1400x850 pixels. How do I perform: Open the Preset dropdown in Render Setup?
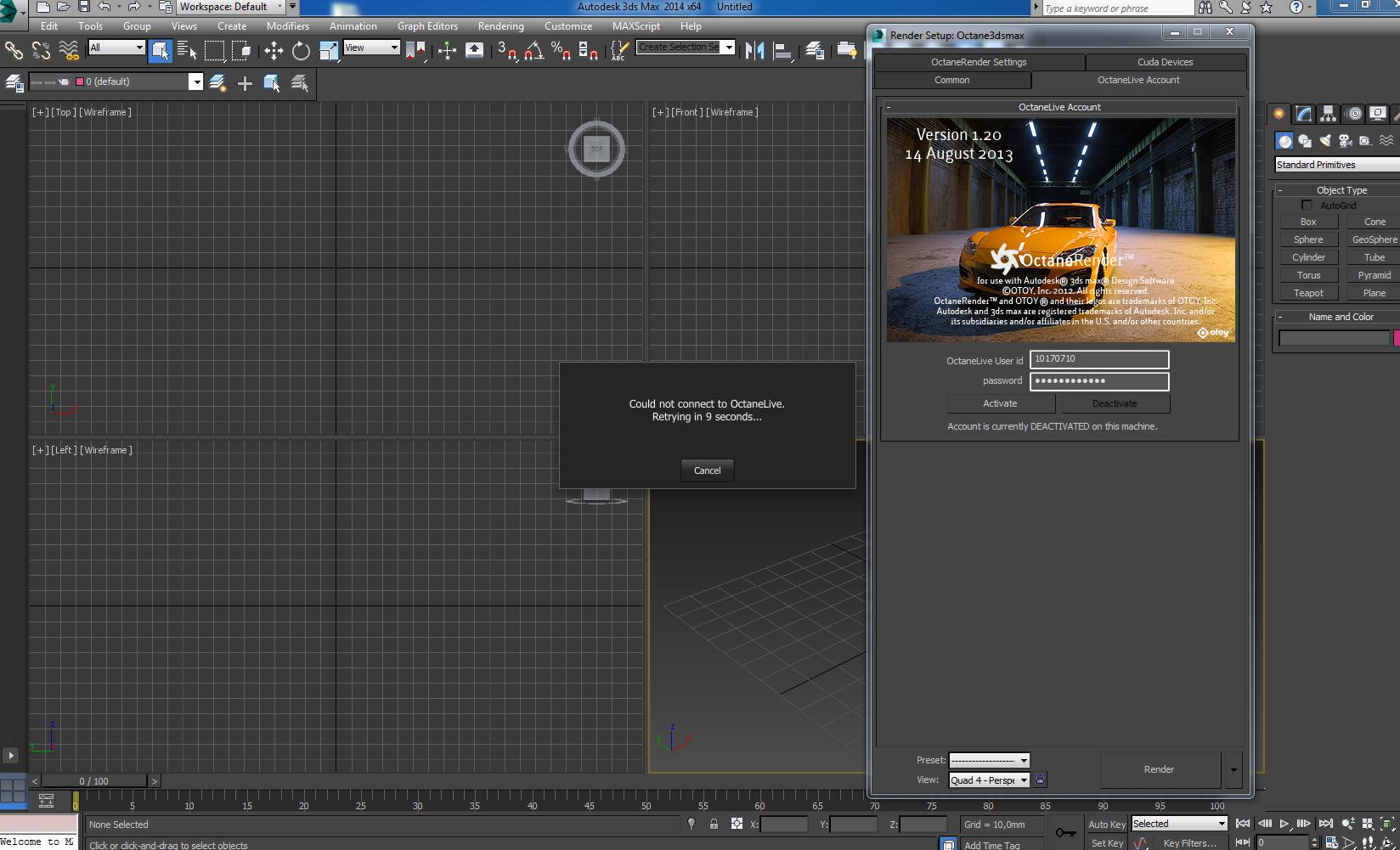(x=989, y=760)
